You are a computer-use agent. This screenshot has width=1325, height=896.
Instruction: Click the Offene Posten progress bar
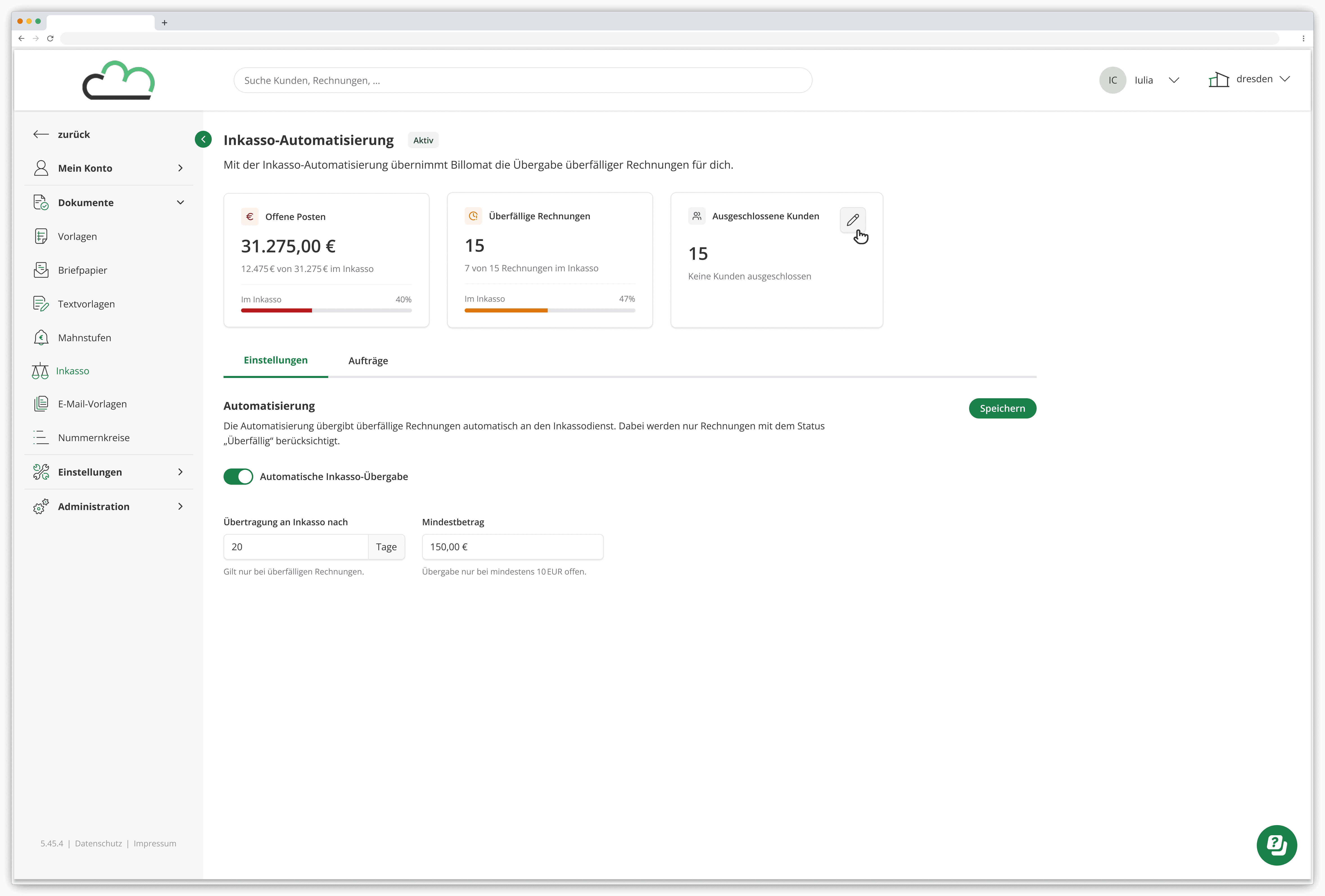[x=326, y=310]
